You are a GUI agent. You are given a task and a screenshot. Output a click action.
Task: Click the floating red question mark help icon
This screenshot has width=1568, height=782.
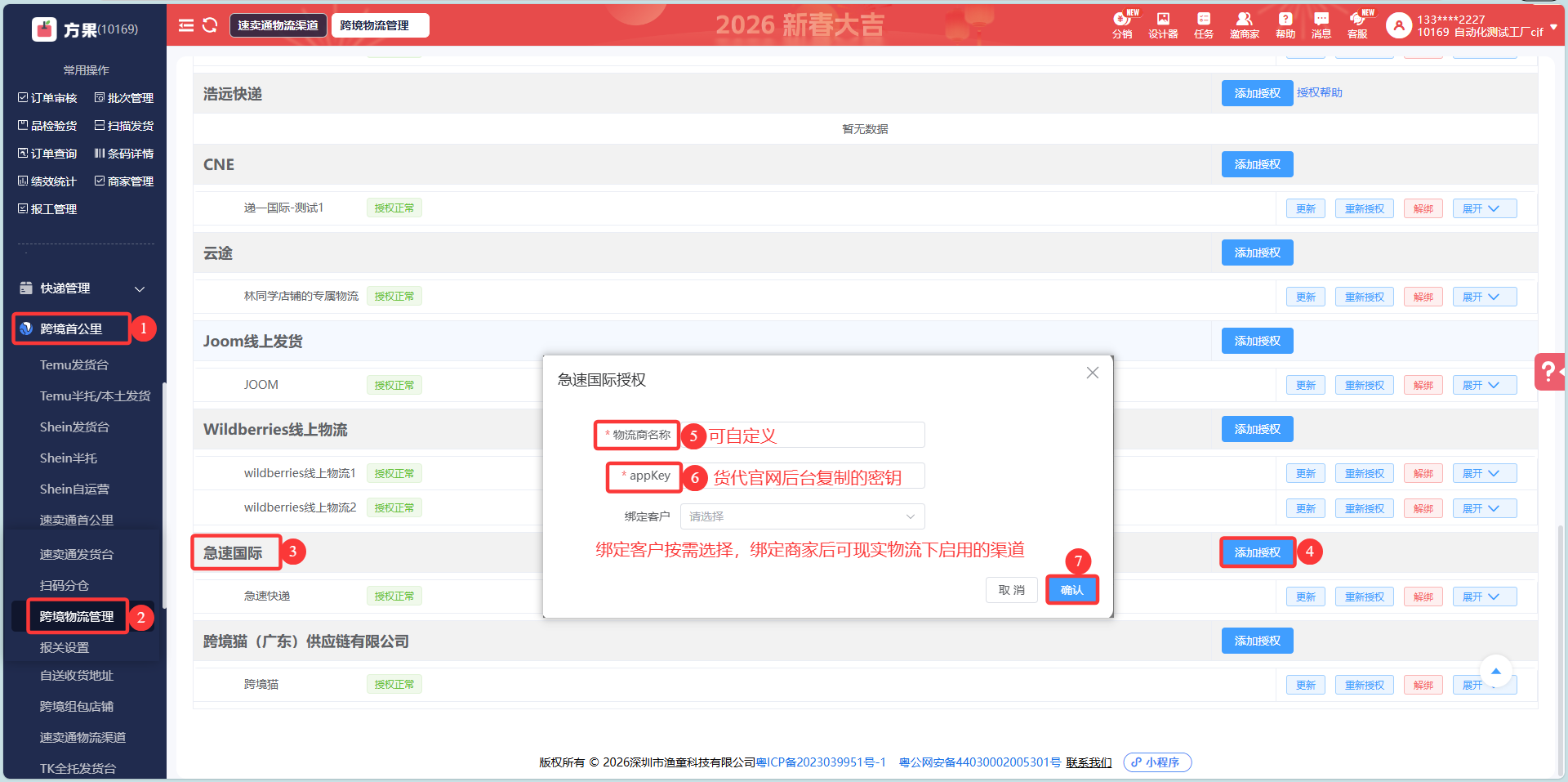tap(1549, 372)
